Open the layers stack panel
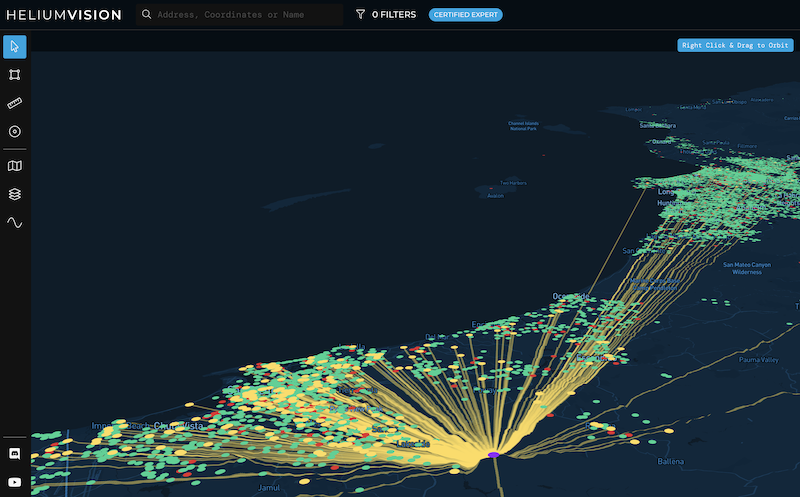800x497 pixels. [15, 194]
